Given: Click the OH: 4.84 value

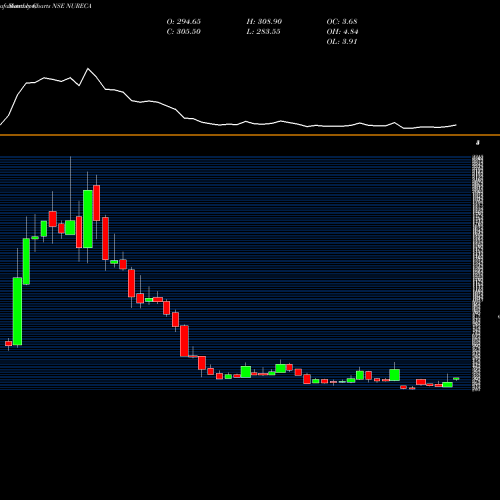Looking at the screenshot, I should (342, 32).
